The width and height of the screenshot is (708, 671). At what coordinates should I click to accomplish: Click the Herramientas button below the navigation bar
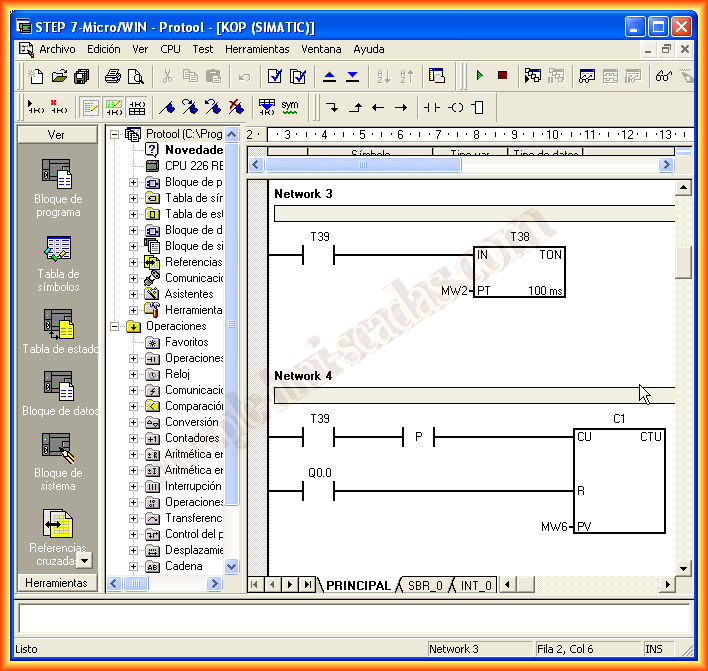(x=56, y=583)
